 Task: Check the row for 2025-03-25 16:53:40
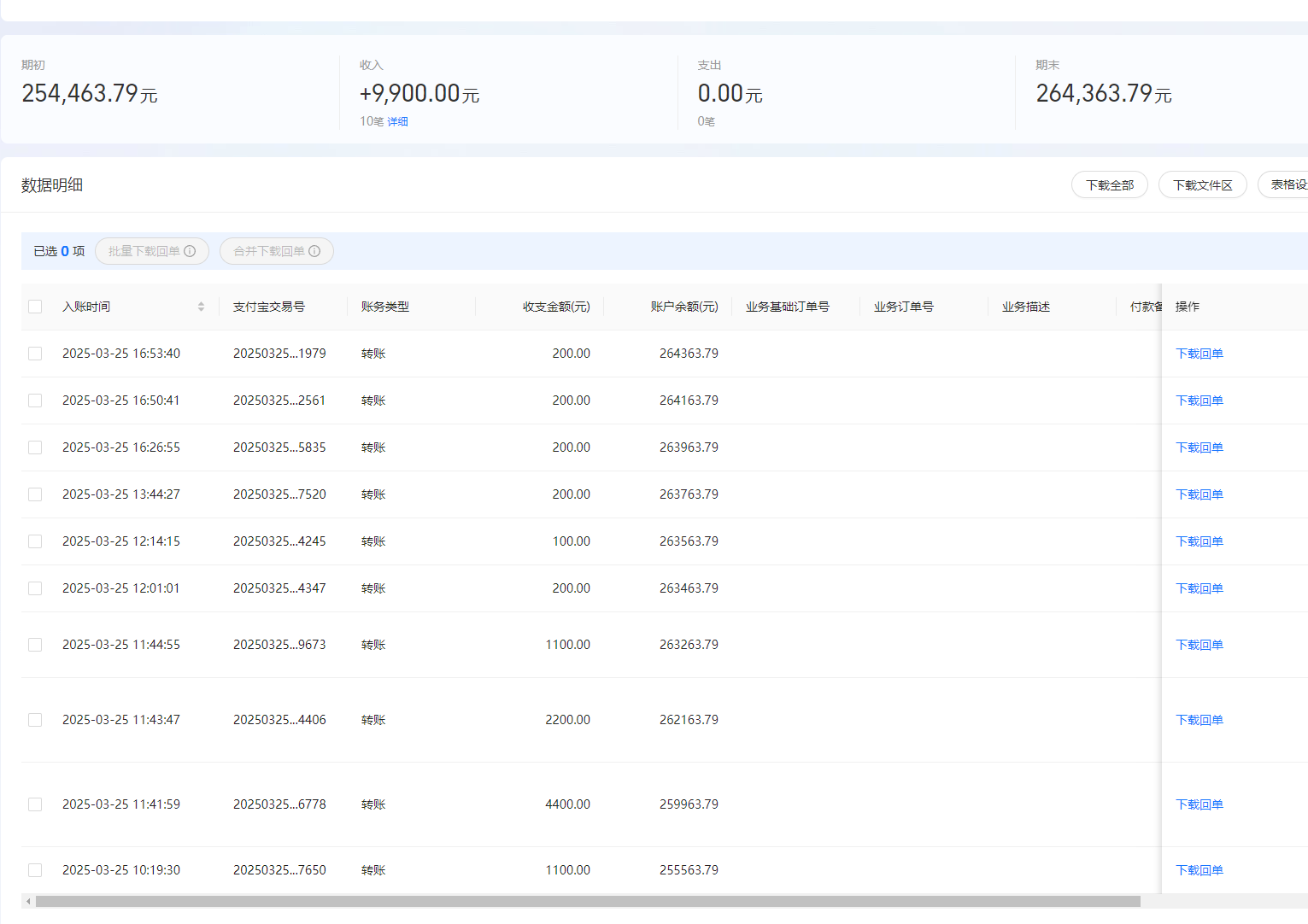point(35,354)
